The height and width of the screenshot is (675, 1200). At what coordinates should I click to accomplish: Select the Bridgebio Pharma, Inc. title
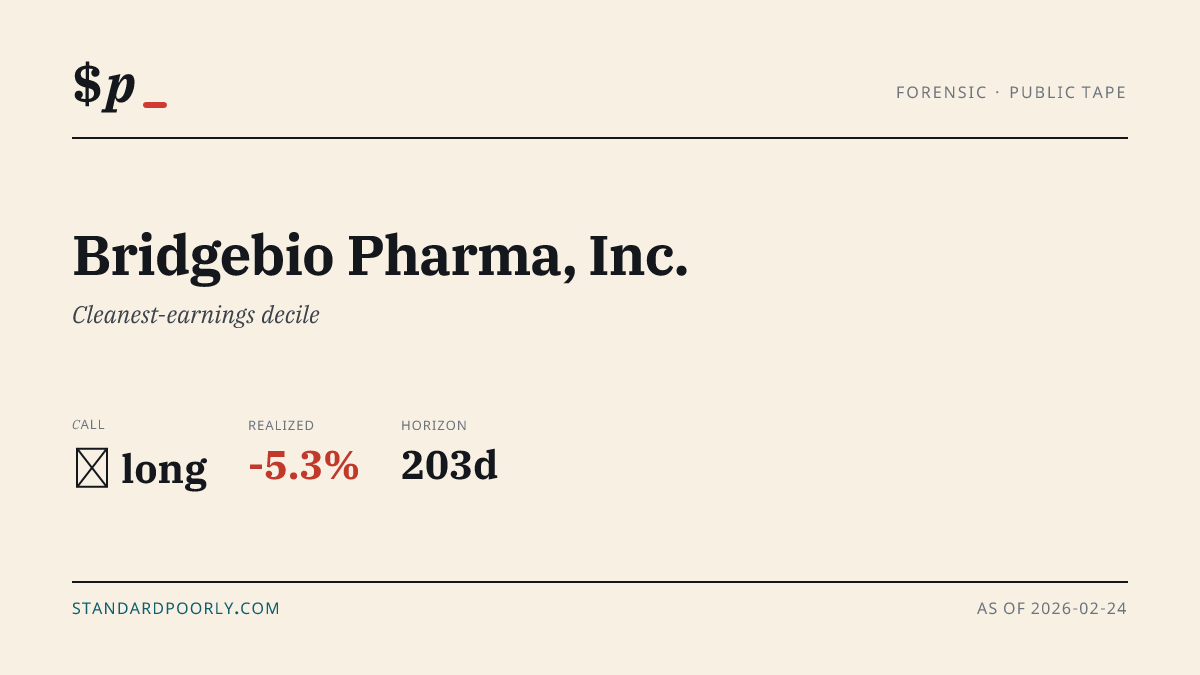(381, 257)
